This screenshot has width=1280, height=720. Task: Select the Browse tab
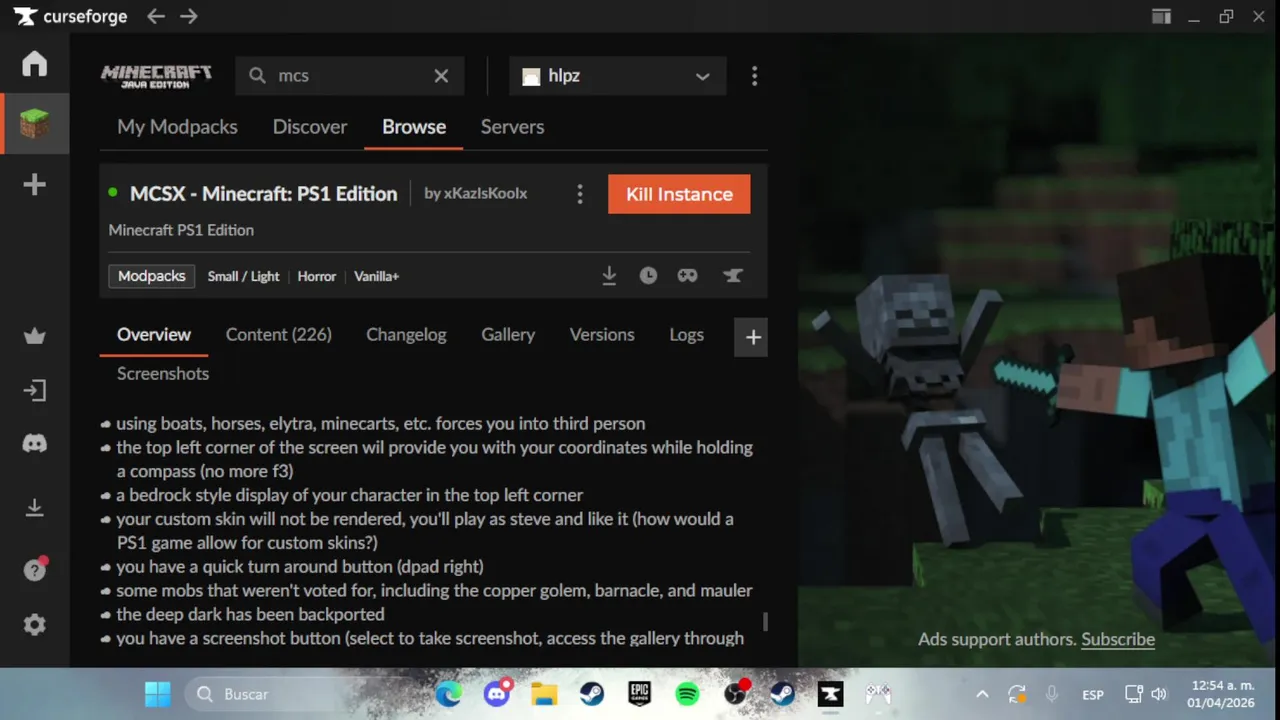point(414,127)
